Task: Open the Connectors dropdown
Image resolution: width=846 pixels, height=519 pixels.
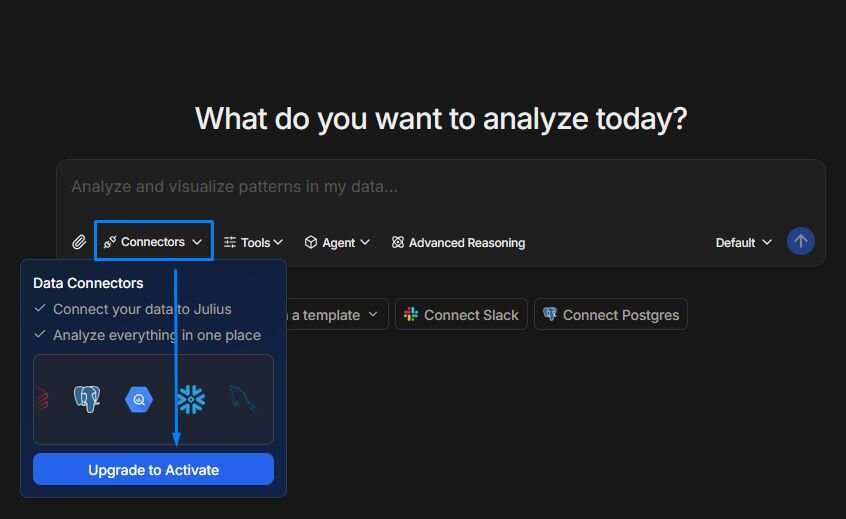Action: 154,242
